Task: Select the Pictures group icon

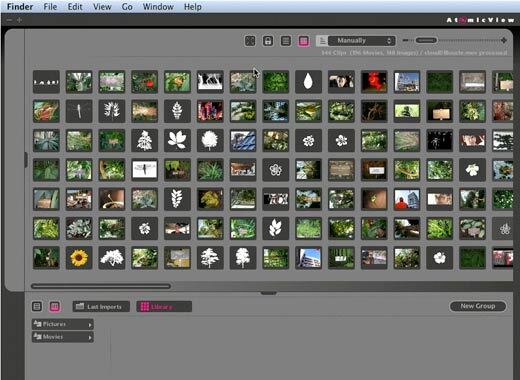Action: click(37, 324)
